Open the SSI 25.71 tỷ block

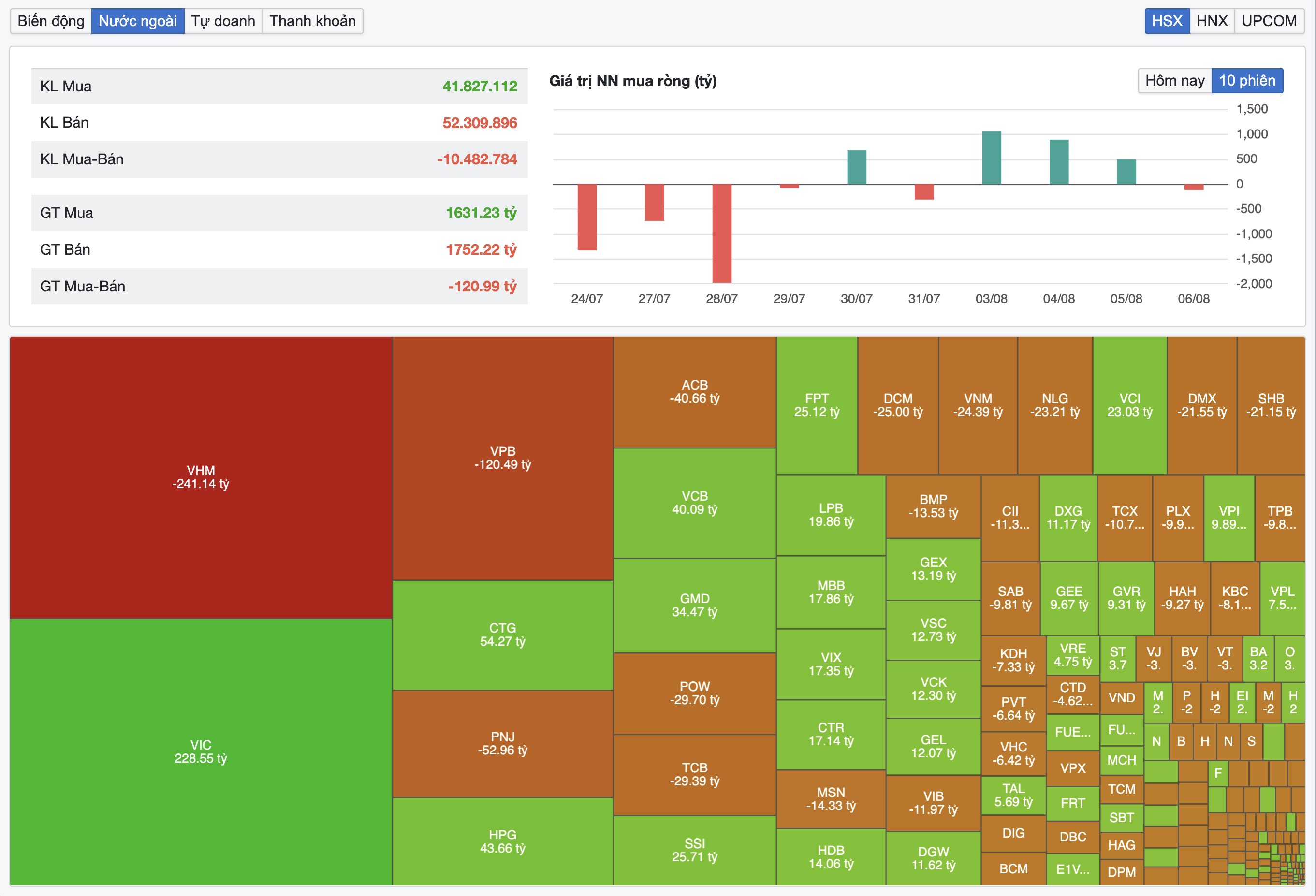695,850
